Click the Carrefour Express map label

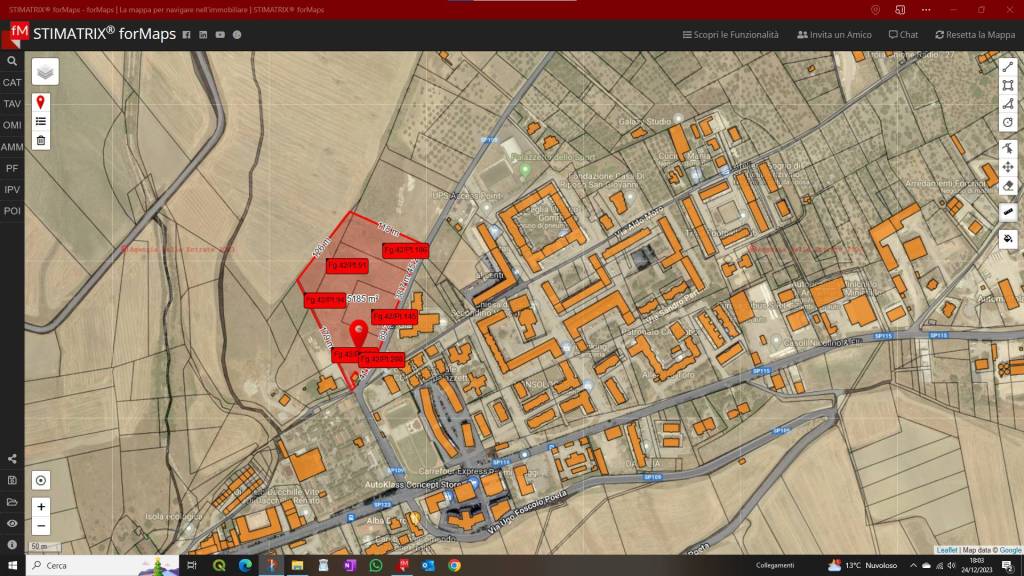click(455, 471)
